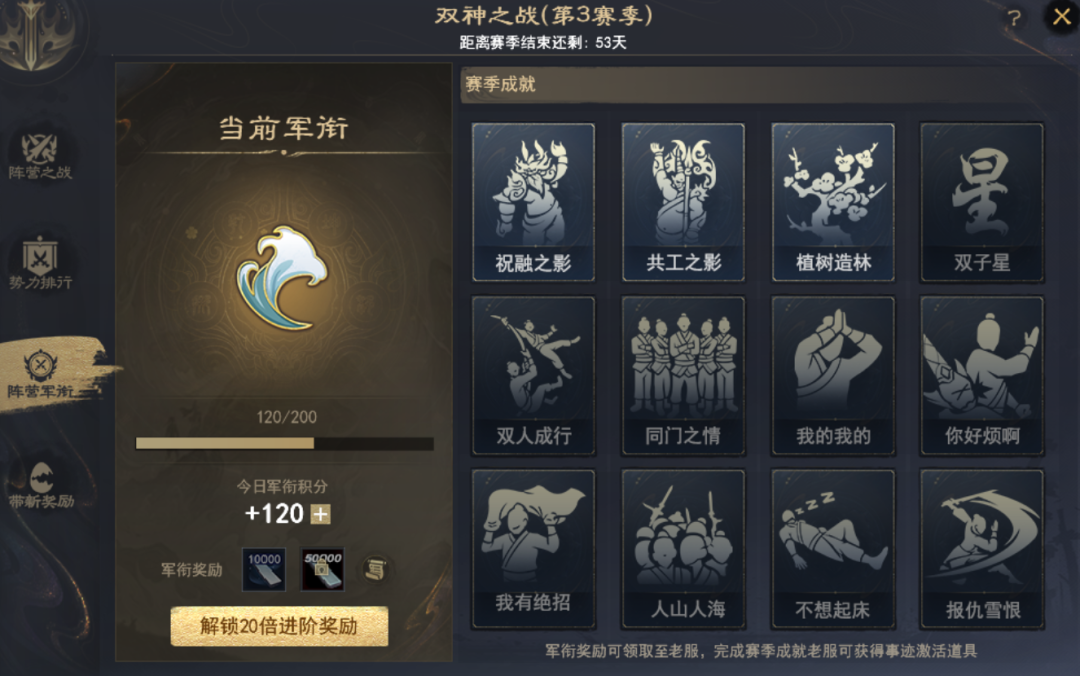1080x676 pixels.
Task: Open the 报仇雪恨 achievement card
Action: (982, 549)
